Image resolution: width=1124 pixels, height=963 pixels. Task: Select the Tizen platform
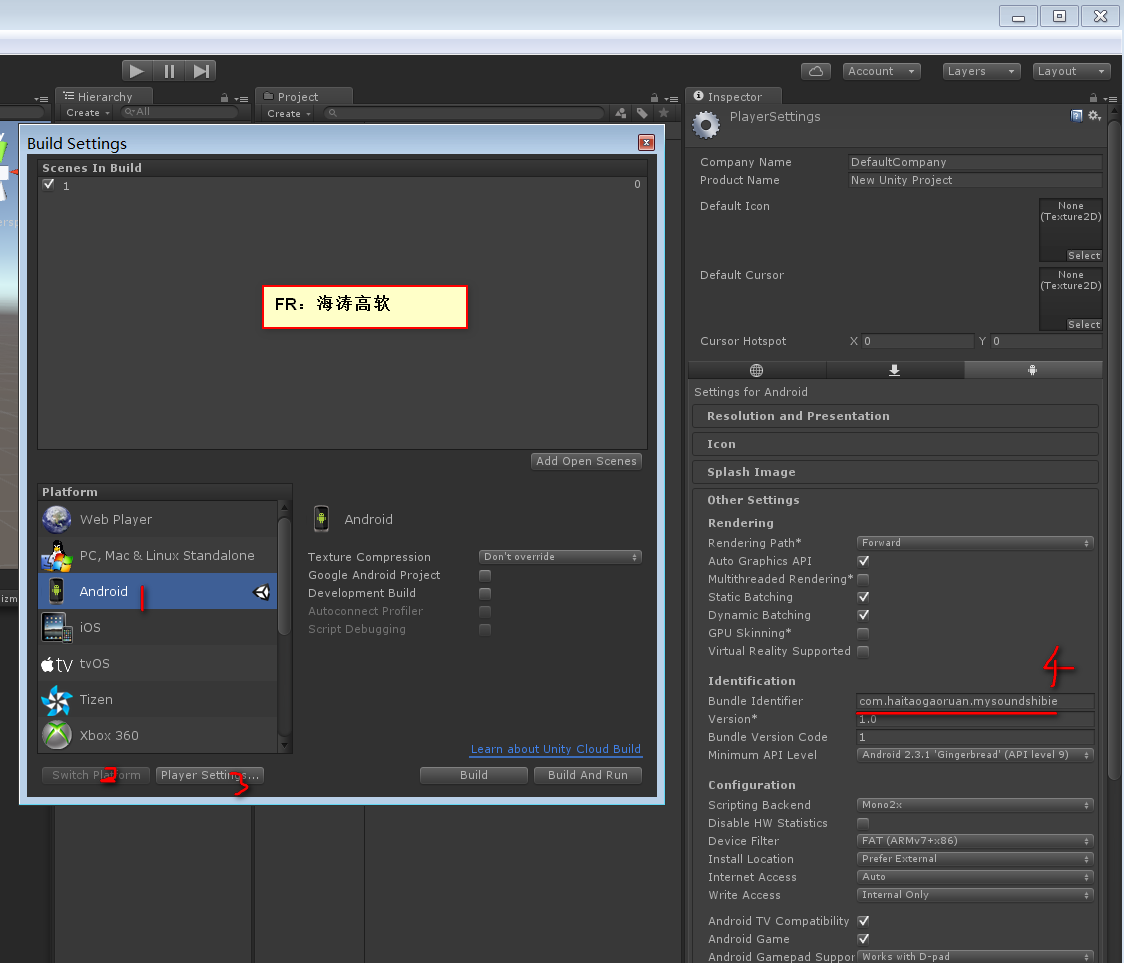(x=158, y=699)
